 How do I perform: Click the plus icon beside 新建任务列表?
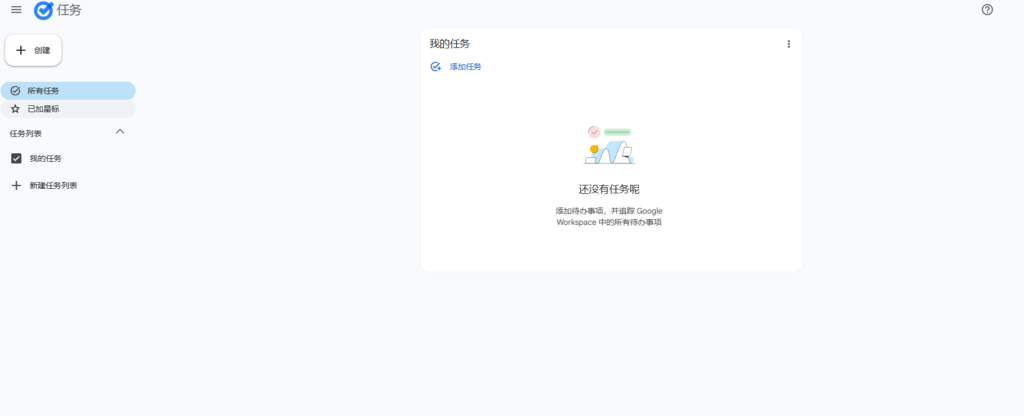[16, 186]
